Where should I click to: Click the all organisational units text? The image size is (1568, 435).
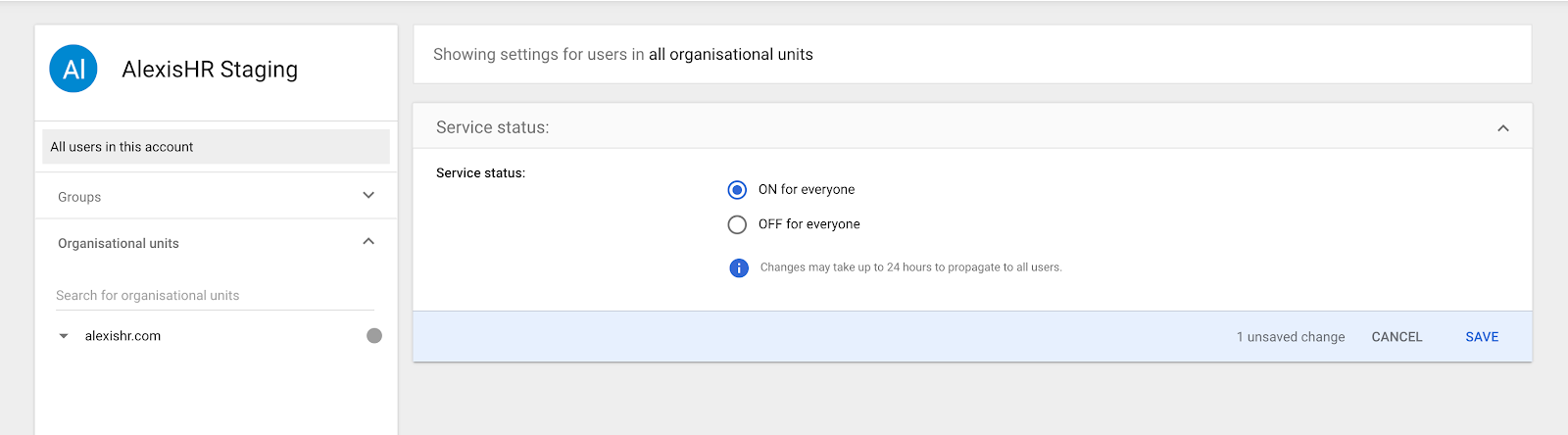click(x=730, y=55)
